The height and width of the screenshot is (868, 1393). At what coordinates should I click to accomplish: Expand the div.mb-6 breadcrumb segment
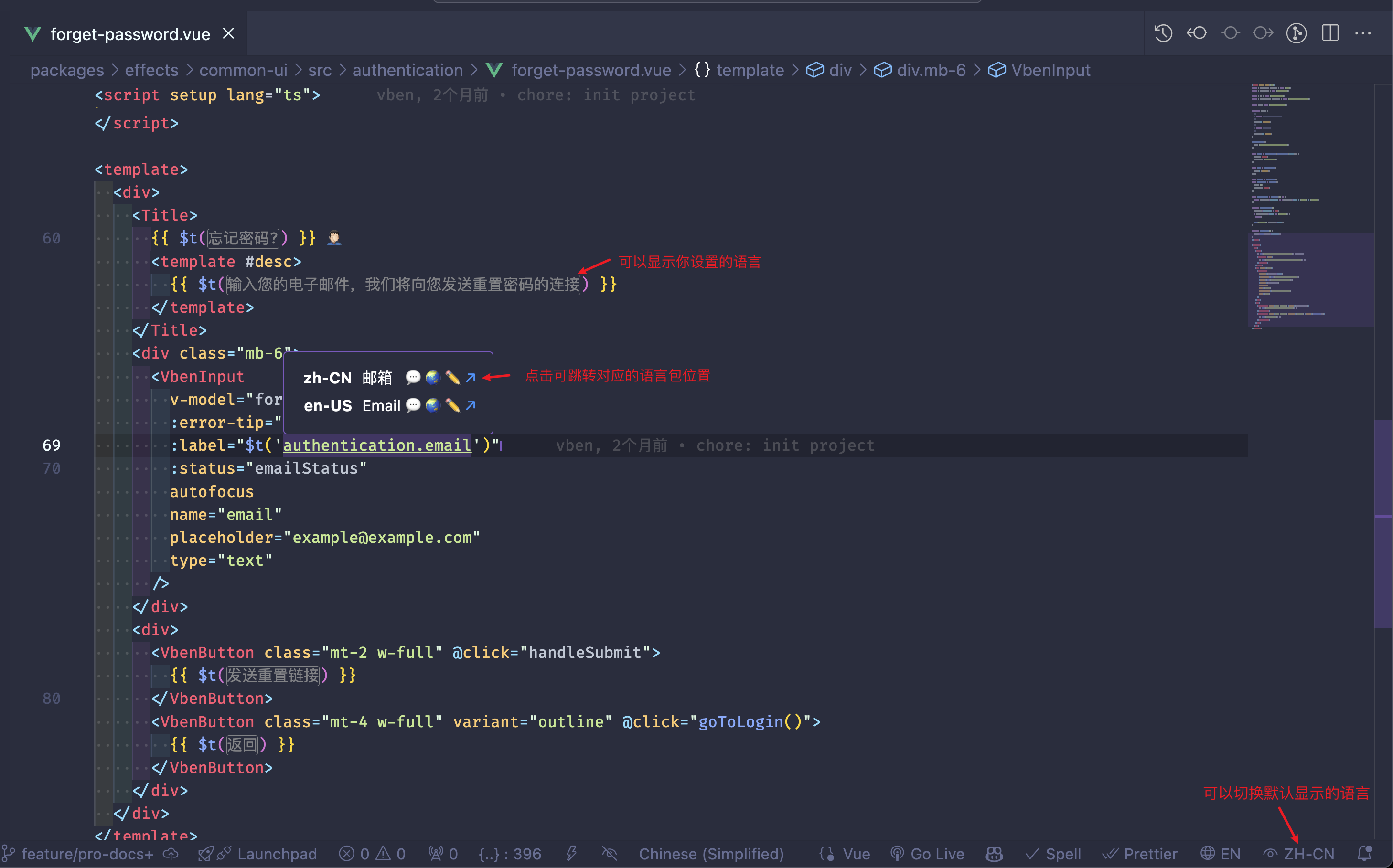click(931, 70)
